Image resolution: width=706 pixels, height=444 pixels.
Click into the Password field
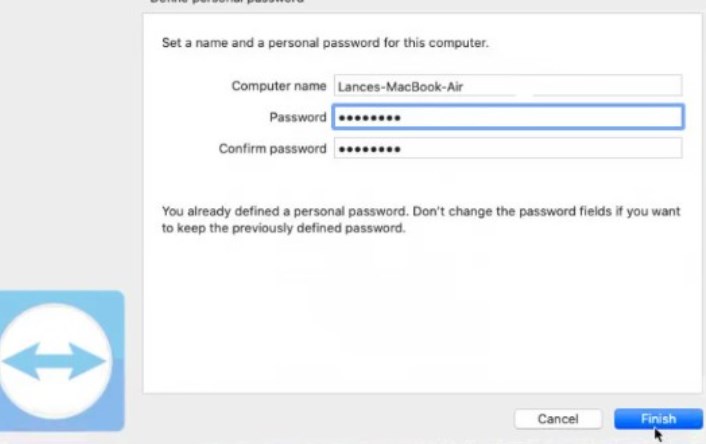(x=507, y=118)
